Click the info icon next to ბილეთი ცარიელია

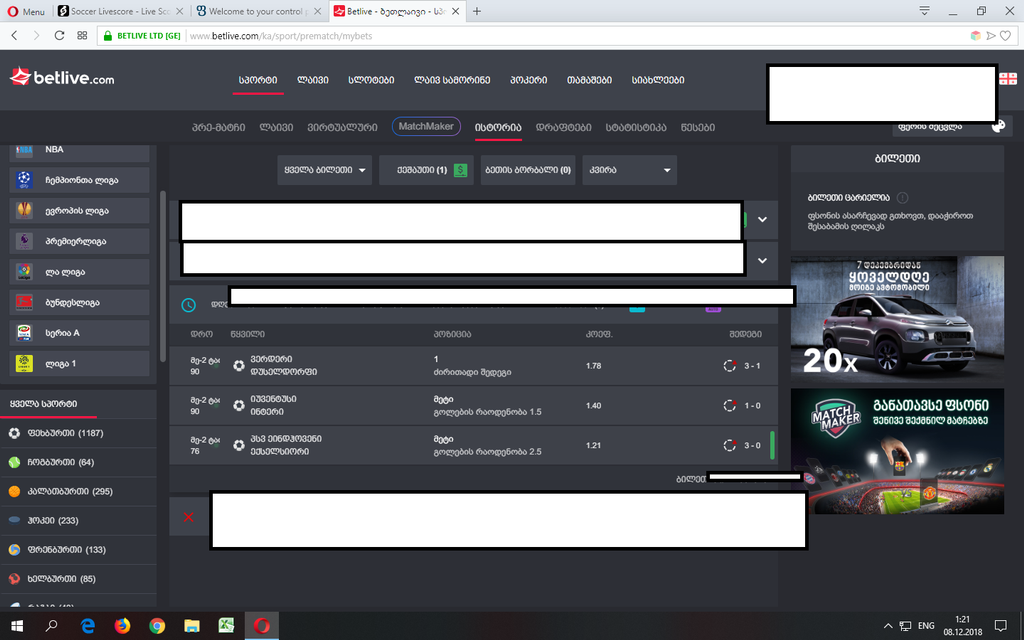(902, 197)
